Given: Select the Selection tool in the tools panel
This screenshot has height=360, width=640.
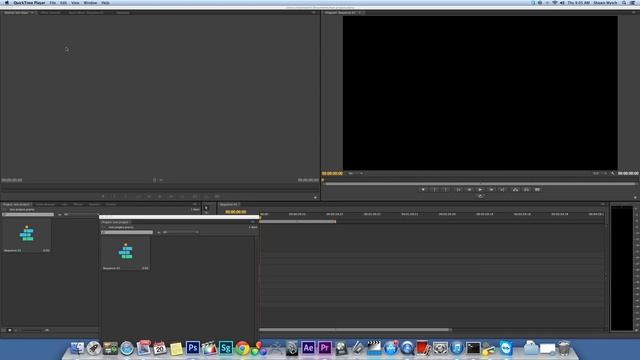Looking at the screenshot, I should [206, 208].
